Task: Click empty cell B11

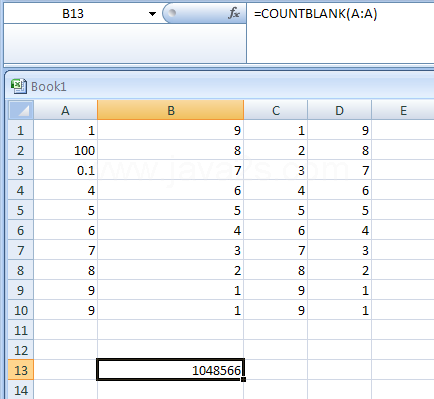Action: [171, 330]
